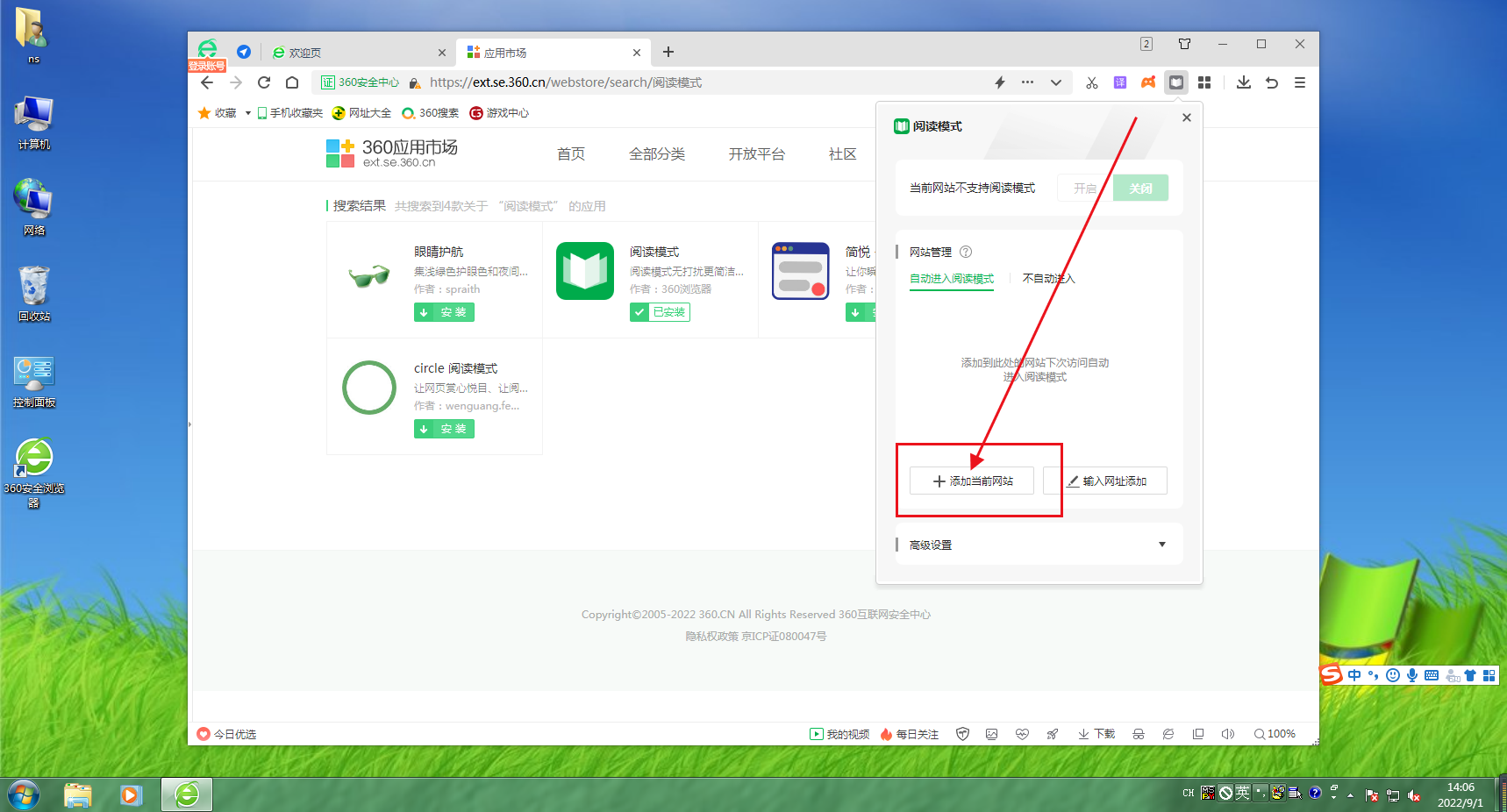Open the green 阅读模式 app thumbnail
The height and width of the screenshot is (812, 1507).
click(x=585, y=271)
